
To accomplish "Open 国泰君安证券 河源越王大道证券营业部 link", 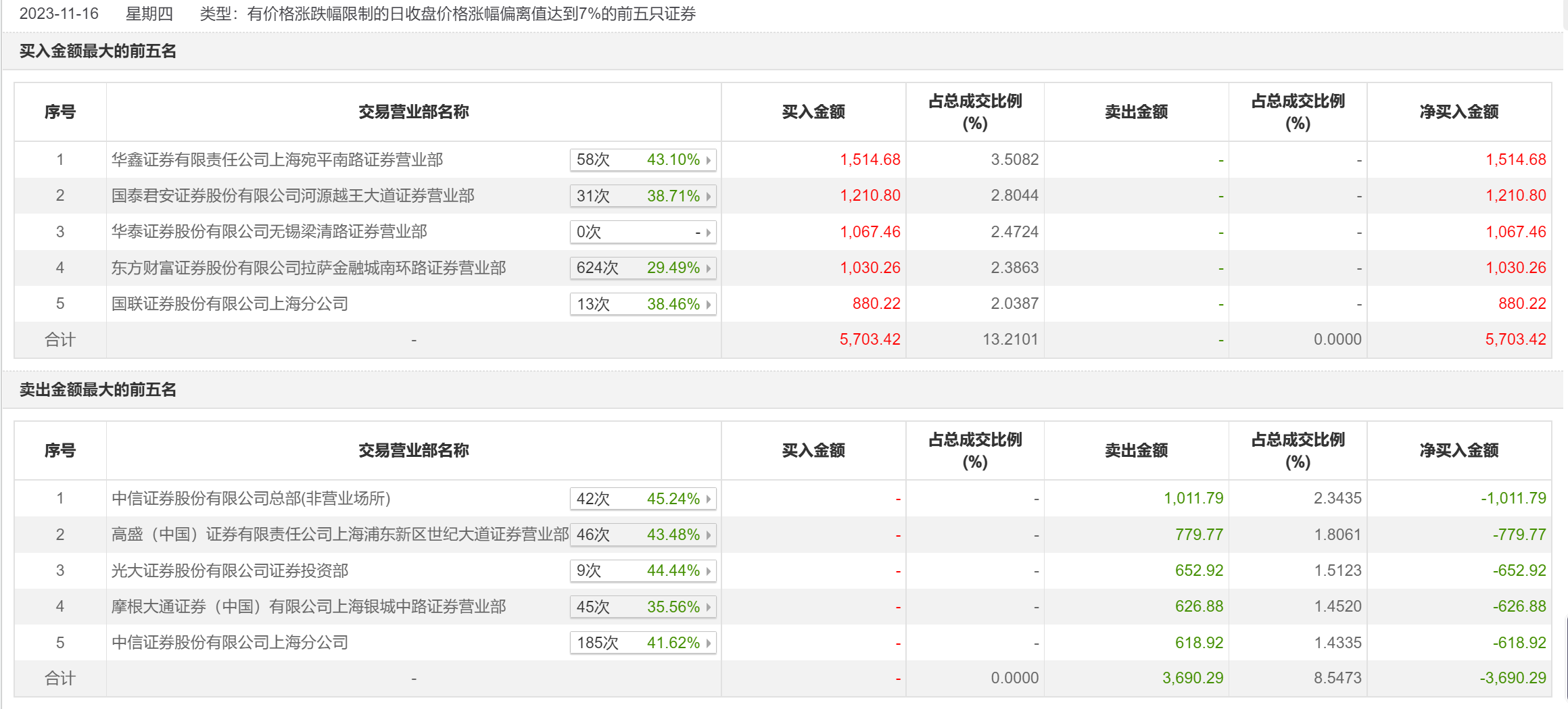I will (293, 196).
